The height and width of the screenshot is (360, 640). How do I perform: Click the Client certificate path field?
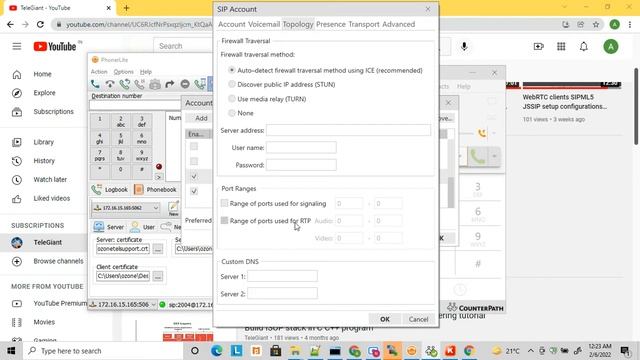123,276
